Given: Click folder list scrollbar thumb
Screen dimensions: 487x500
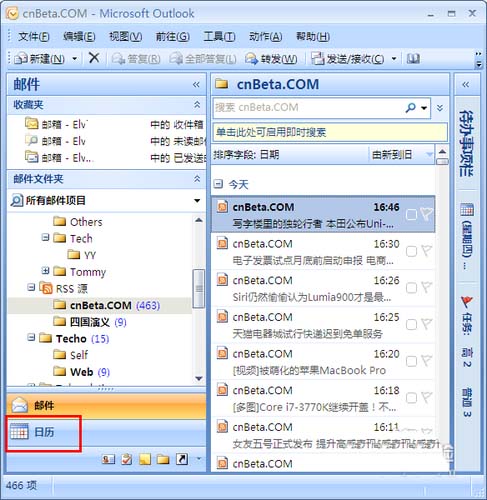Looking at the screenshot, I should [199, 288].
